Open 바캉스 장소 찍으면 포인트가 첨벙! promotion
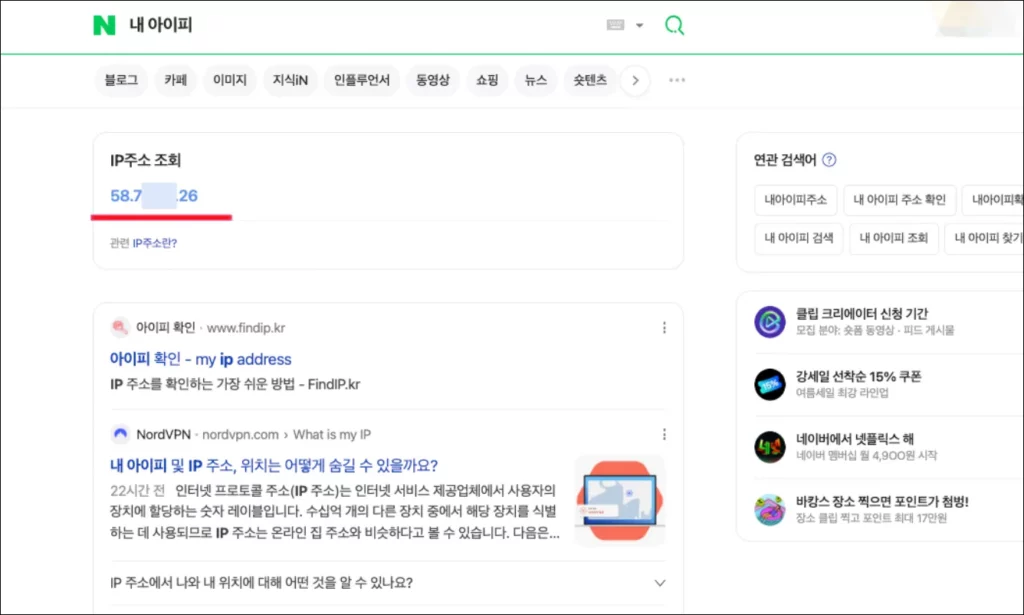Image resolution: width=1024 pixels, height=615 pixels. 882,502
